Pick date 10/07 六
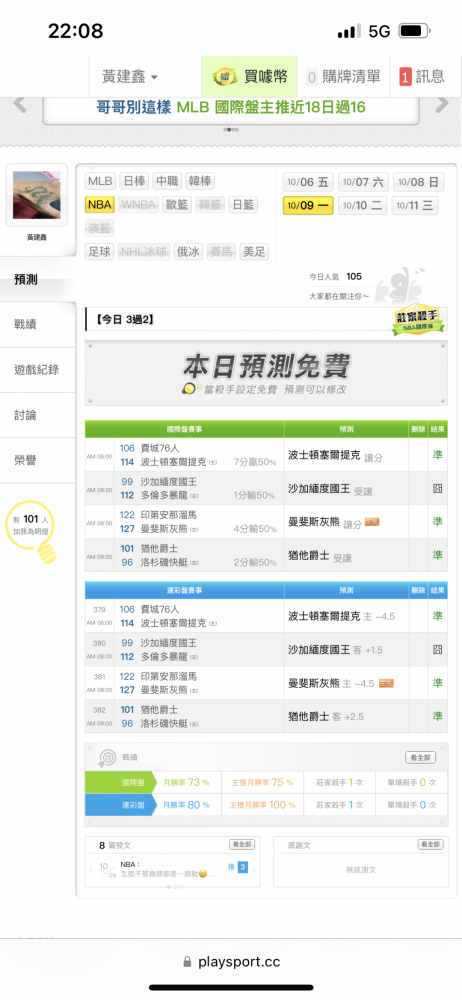The width and height of the screenshot is (462, 1000). 363,182
